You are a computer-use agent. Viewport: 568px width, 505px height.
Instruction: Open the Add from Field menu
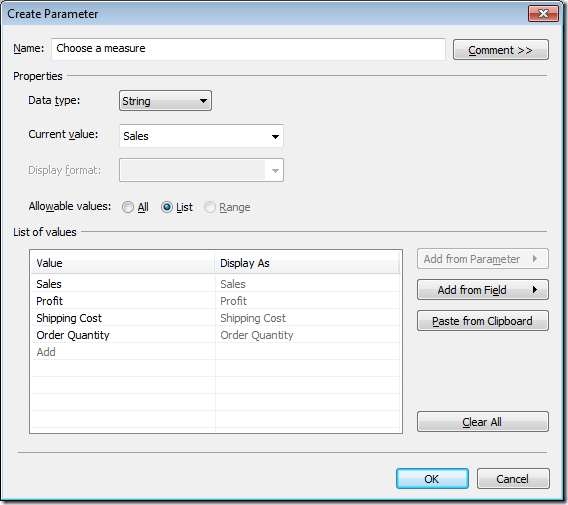483,289
